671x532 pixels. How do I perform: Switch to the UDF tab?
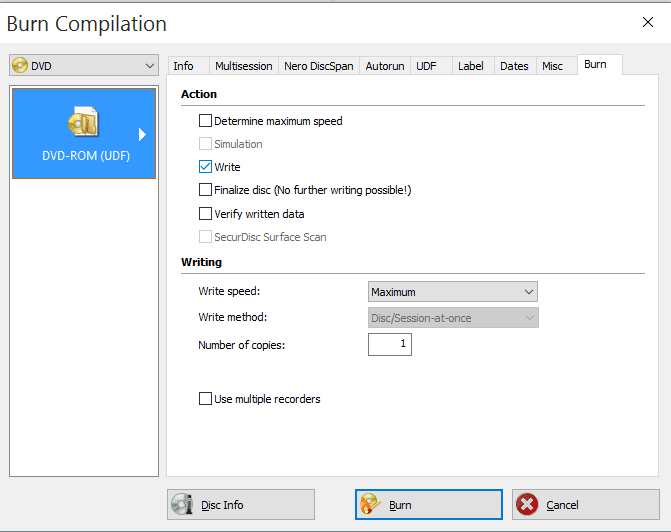(431, 66)
